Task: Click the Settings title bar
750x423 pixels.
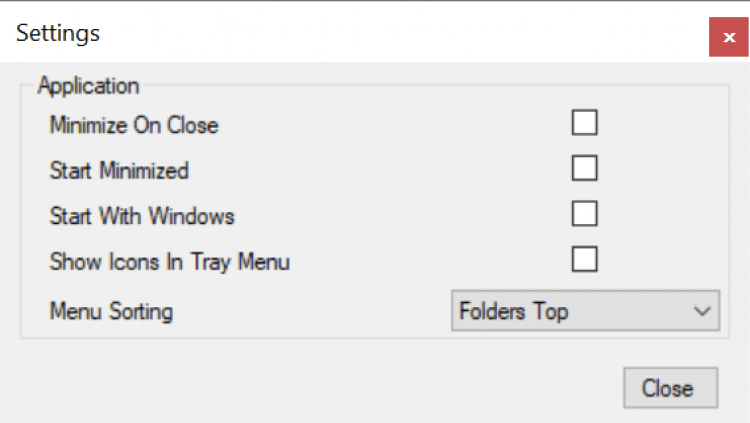Action: tap(350, 34)
